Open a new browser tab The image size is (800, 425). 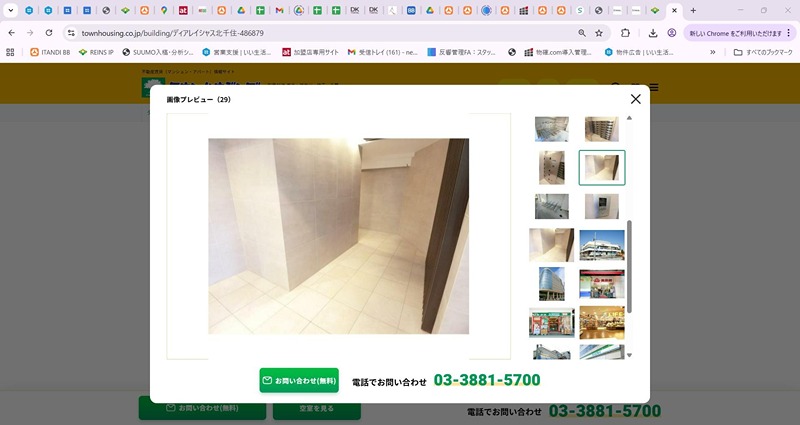coord(693,10)
